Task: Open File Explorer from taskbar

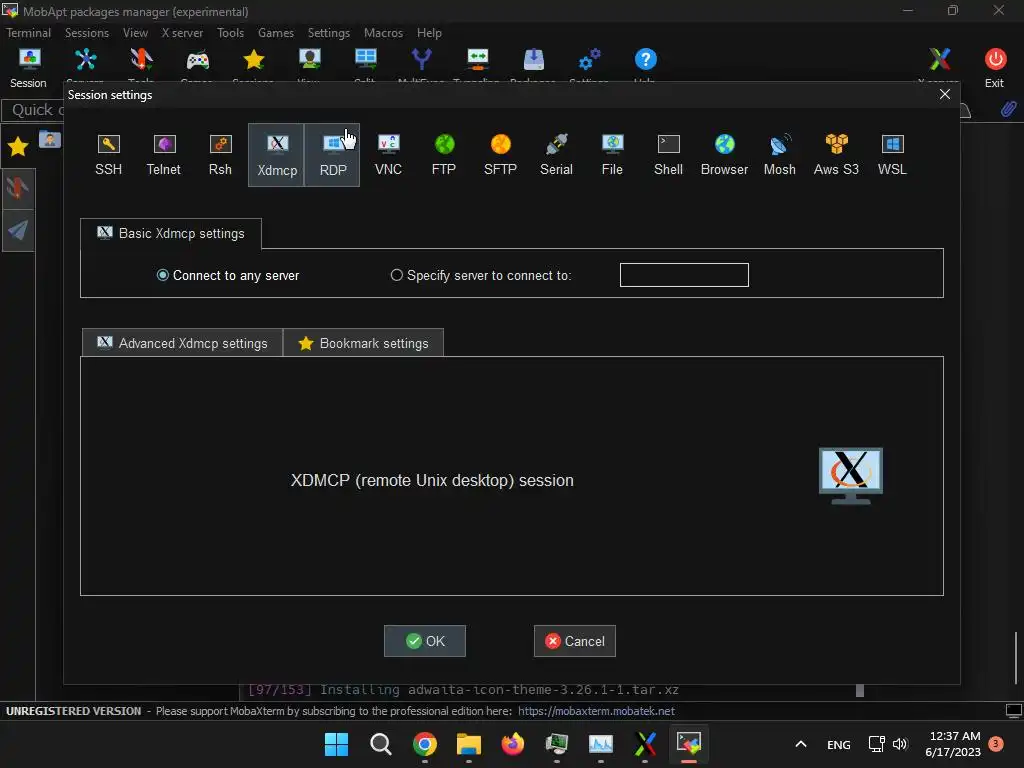Action: (x=469, y=744)
